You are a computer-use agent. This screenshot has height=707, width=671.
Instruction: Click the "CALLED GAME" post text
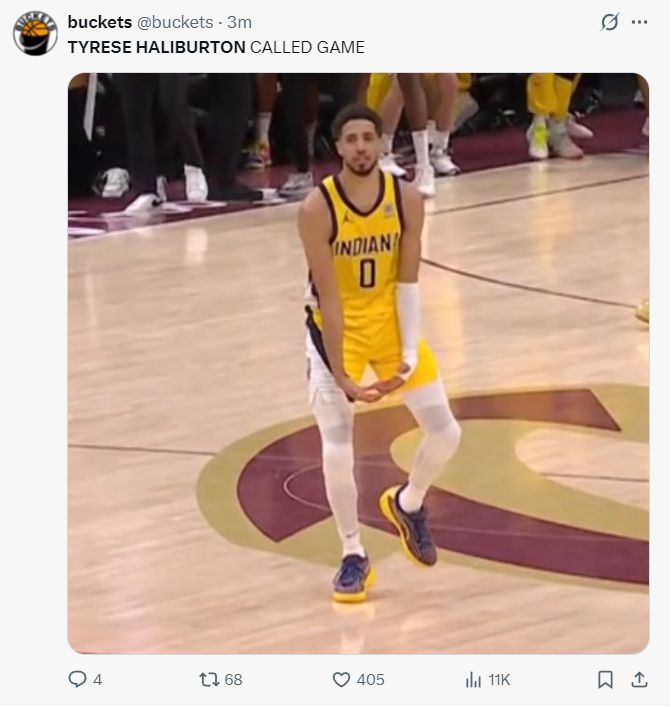point(307,47)
